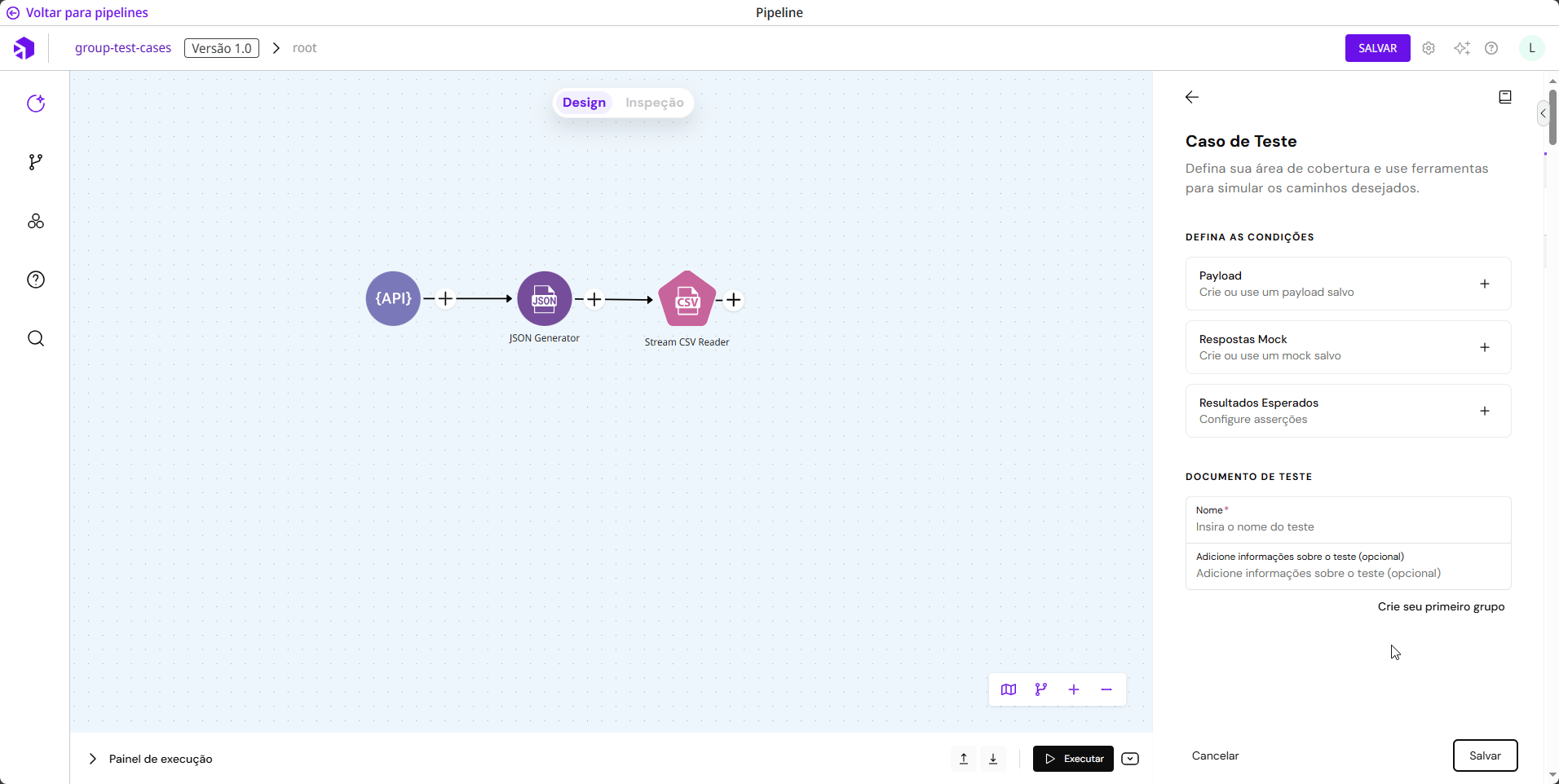The image size is (1559, 784).
Task: Expand the Respostas Mock section
Action: pyautogui.click(x=1485, y=347)
